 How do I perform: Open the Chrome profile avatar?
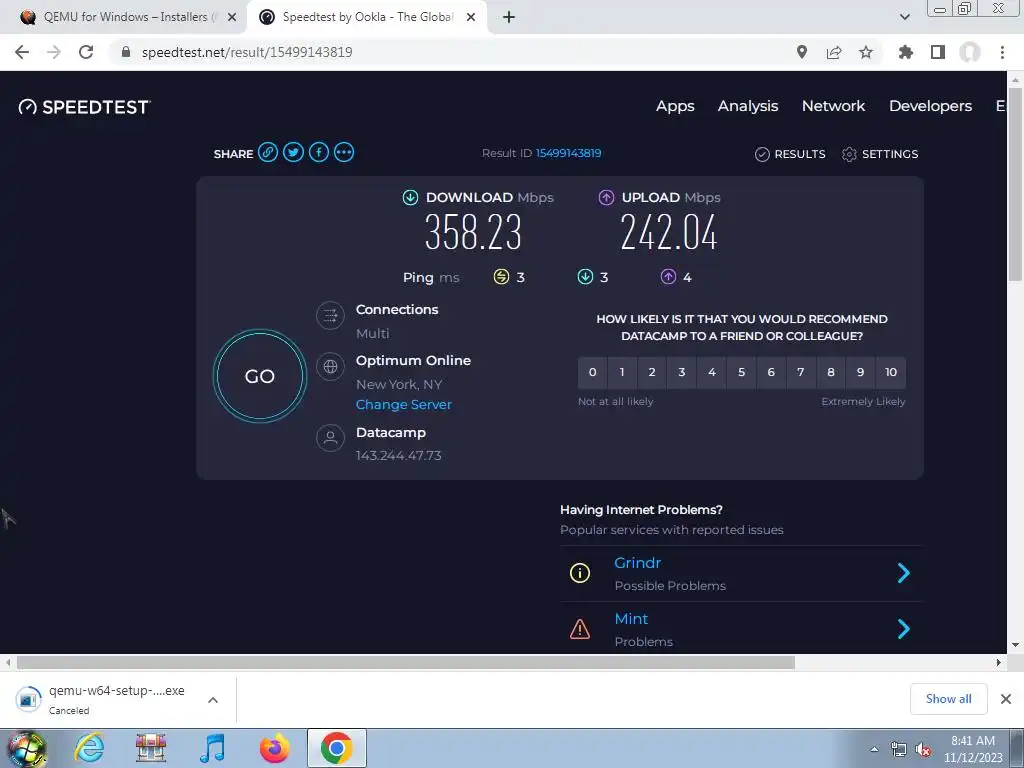pos(970,52)
